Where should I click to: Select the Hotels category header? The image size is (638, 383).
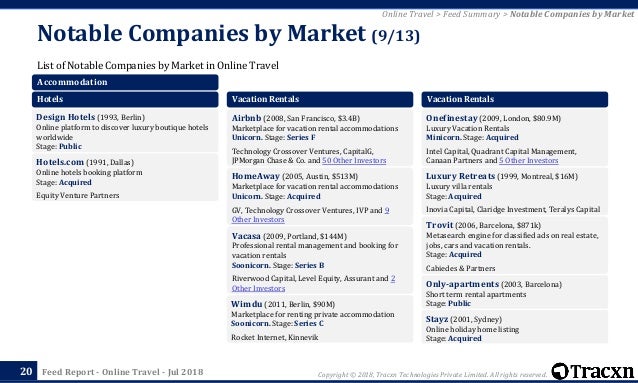125,99
